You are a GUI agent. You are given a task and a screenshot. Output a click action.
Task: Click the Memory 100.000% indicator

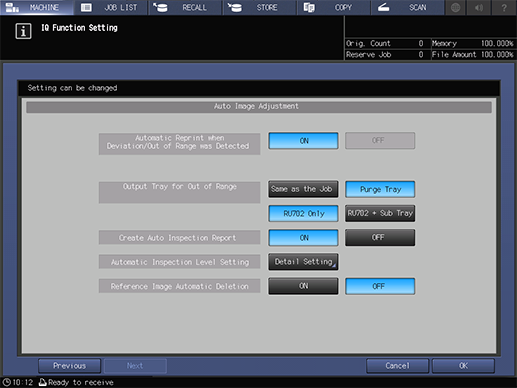[473, 43]
